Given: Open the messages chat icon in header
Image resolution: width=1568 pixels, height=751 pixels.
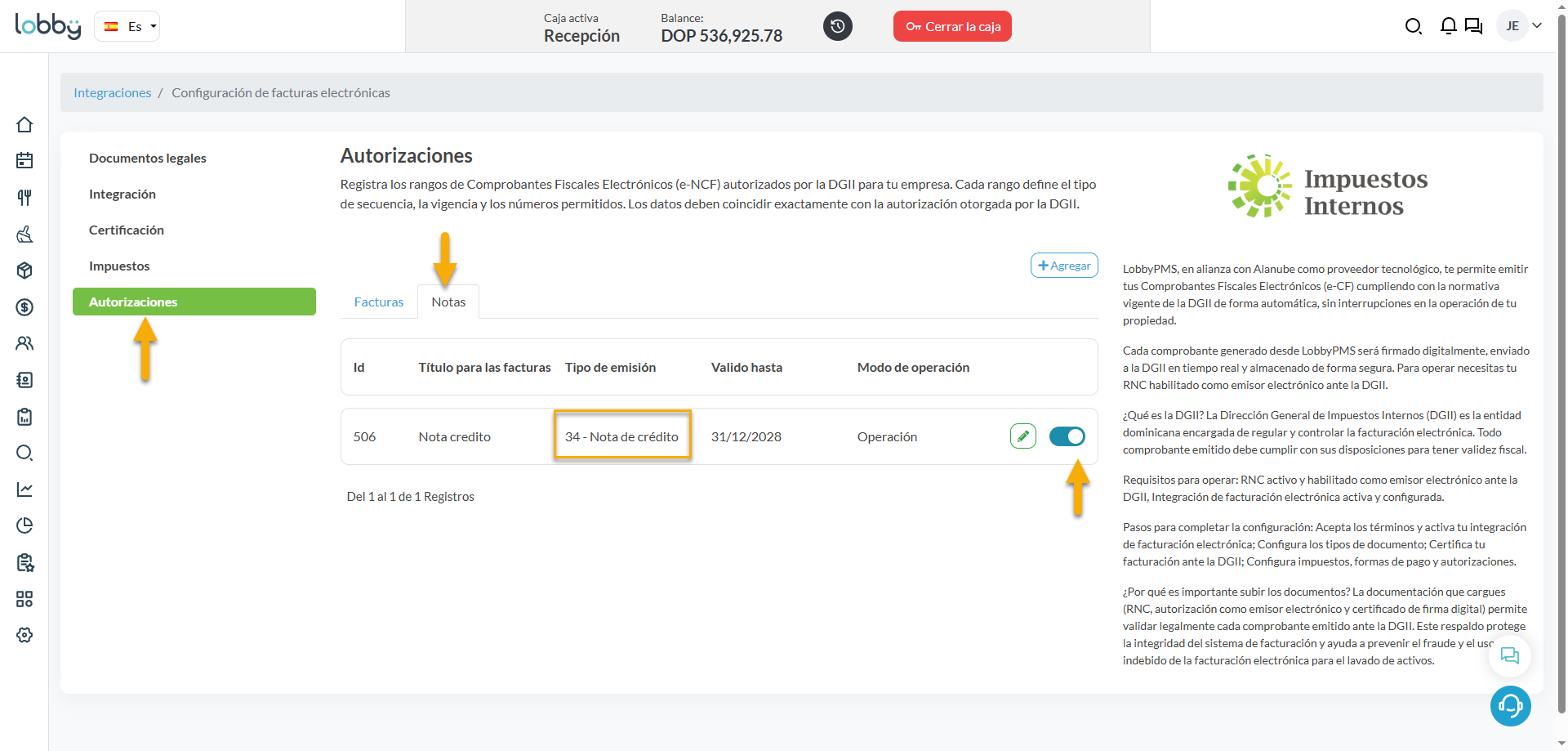Looking at the screenshot, I should click(1473, 26).
